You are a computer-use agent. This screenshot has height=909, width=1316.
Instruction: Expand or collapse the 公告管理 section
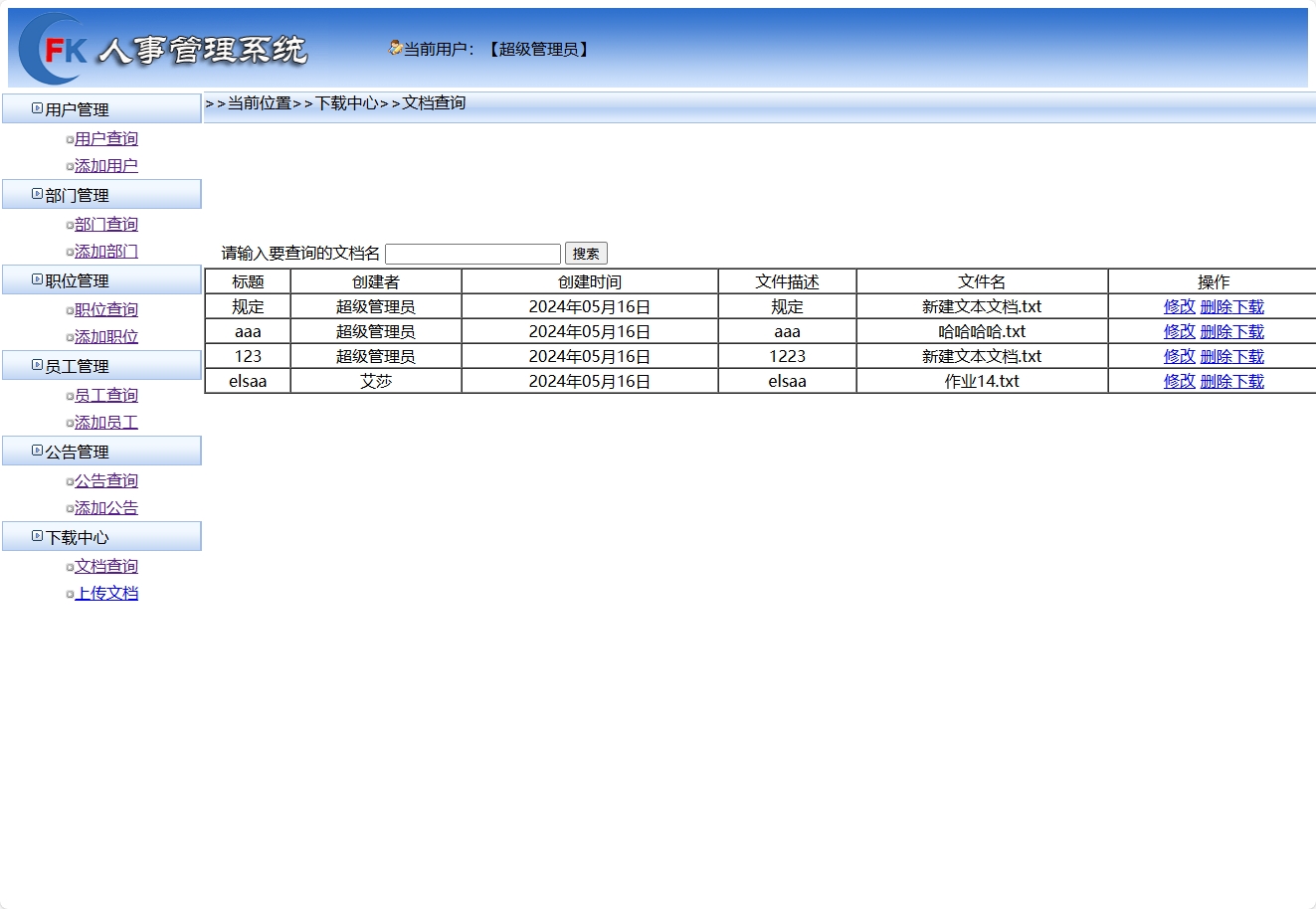click(x=101, y=452)
